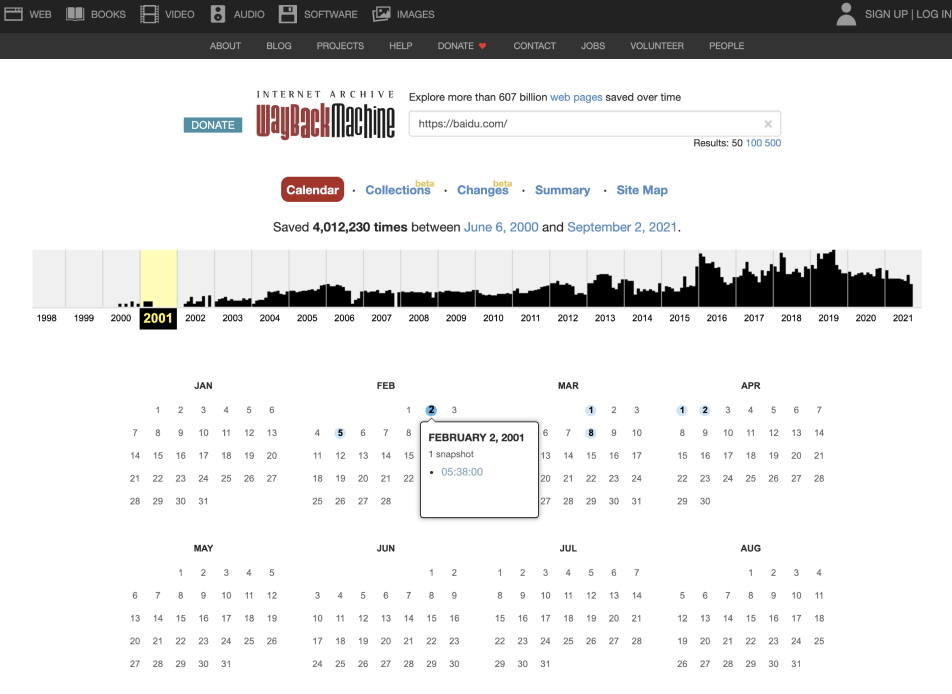The width and height of the screenshot is (952, 694).
Task: Open the Contact menu item
Action: coord(534,46)
